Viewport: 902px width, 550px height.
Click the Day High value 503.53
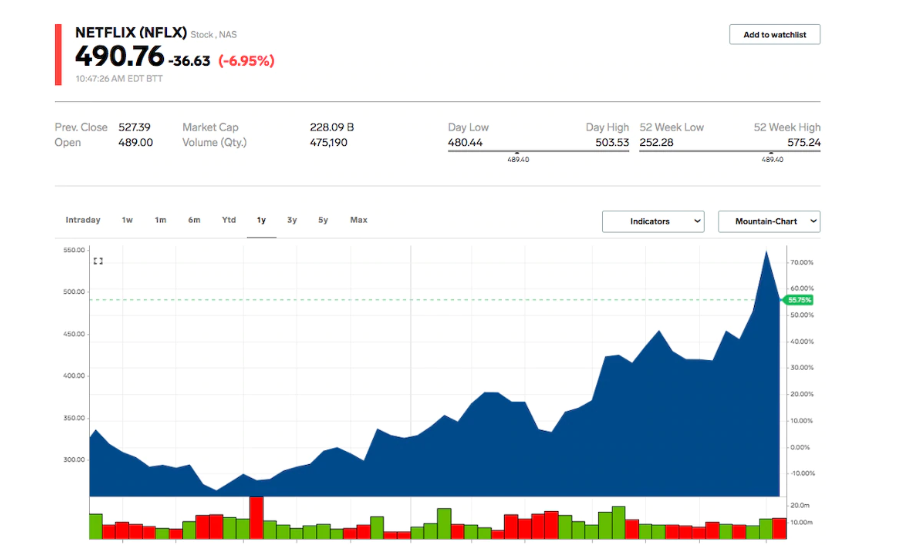coord(612,143)
